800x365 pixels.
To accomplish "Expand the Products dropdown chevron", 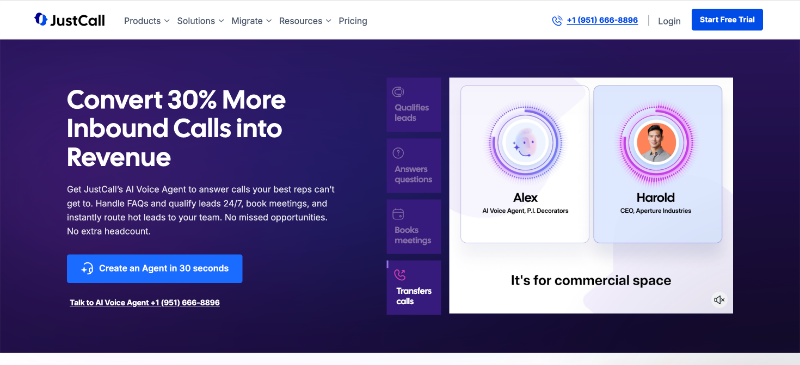I will [166, 21].
